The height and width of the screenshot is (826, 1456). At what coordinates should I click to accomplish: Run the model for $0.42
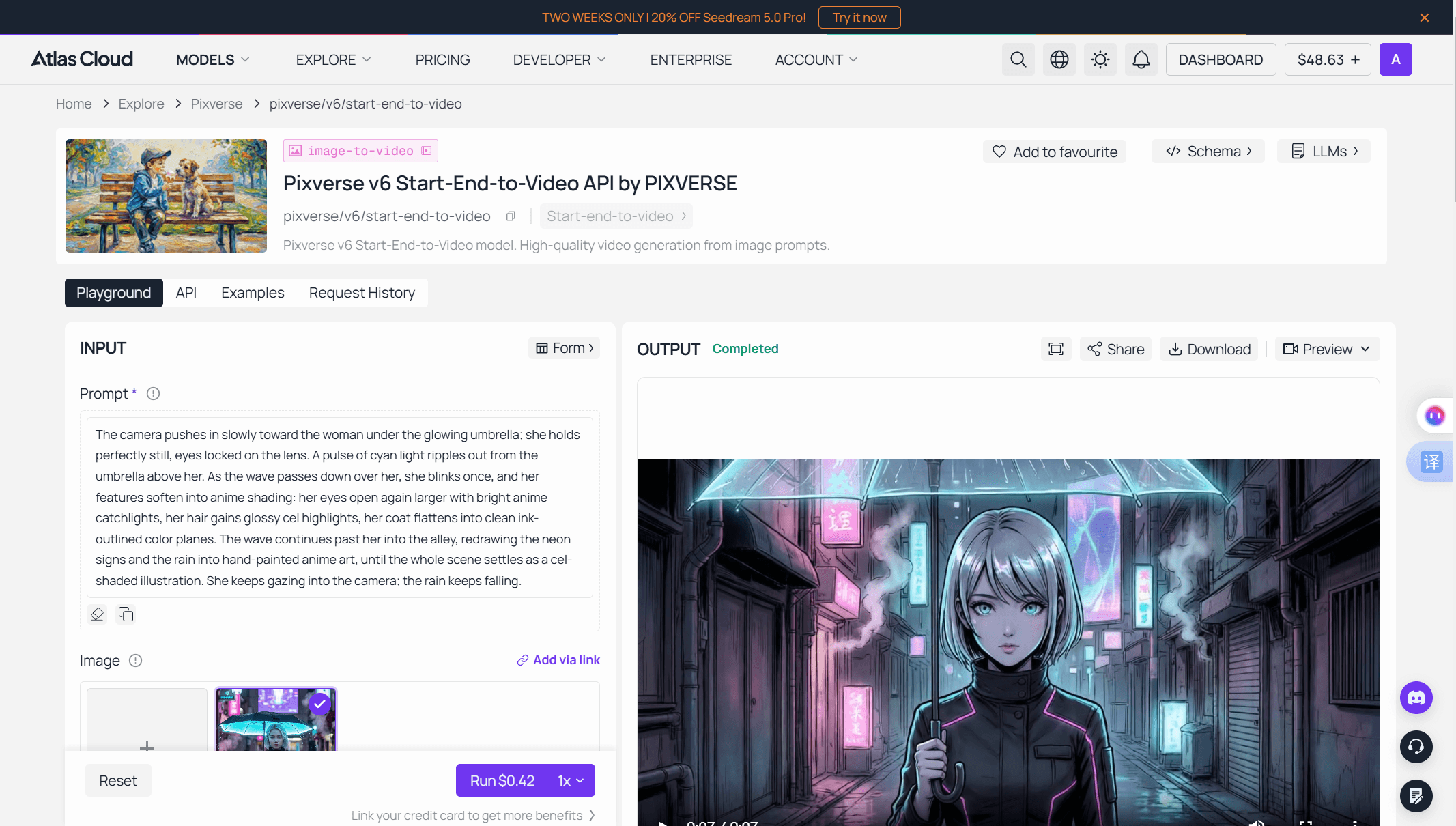click(x=502, y=780)
